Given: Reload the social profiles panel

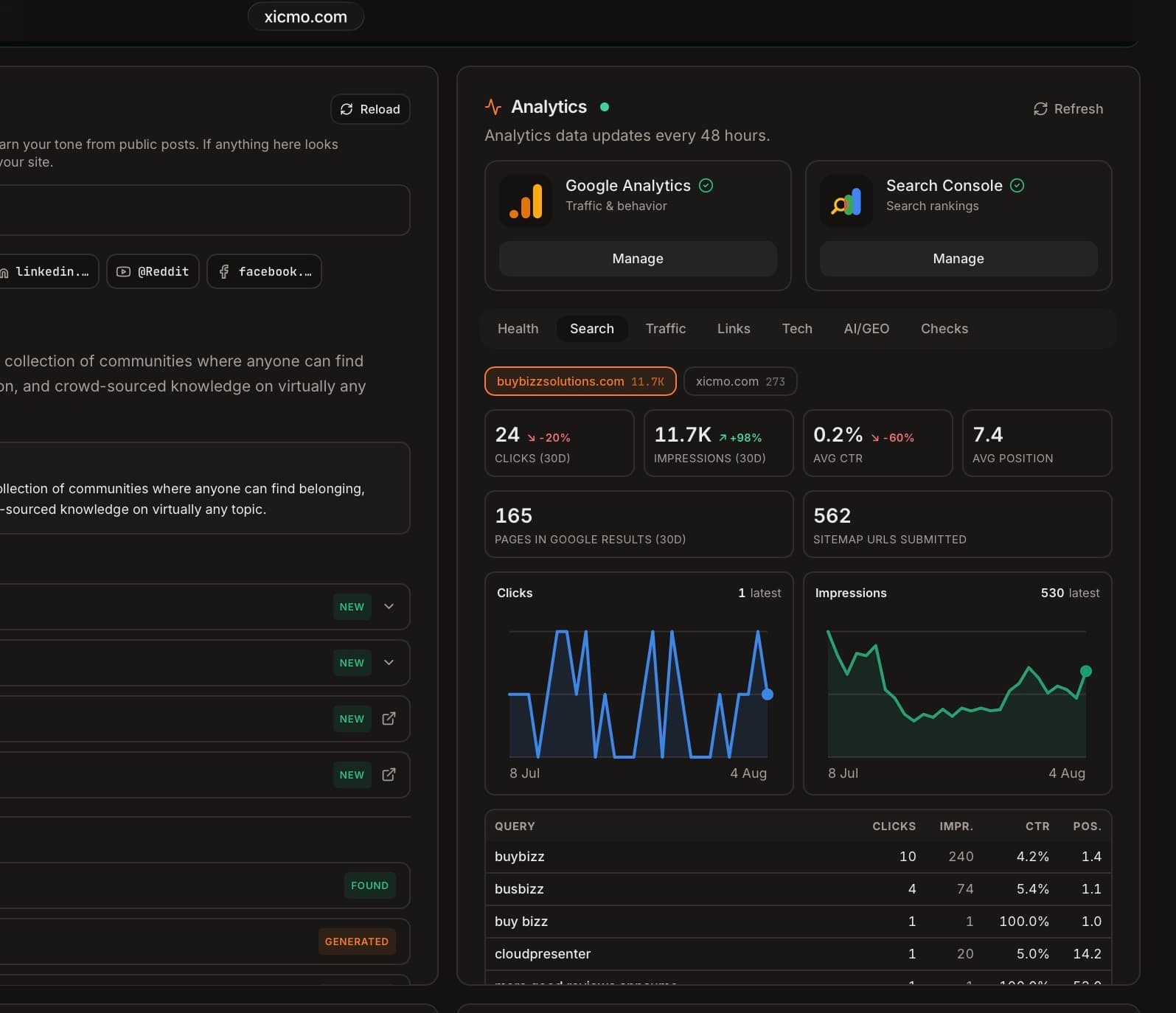Looking at the screenshot, I should point(370,109).
